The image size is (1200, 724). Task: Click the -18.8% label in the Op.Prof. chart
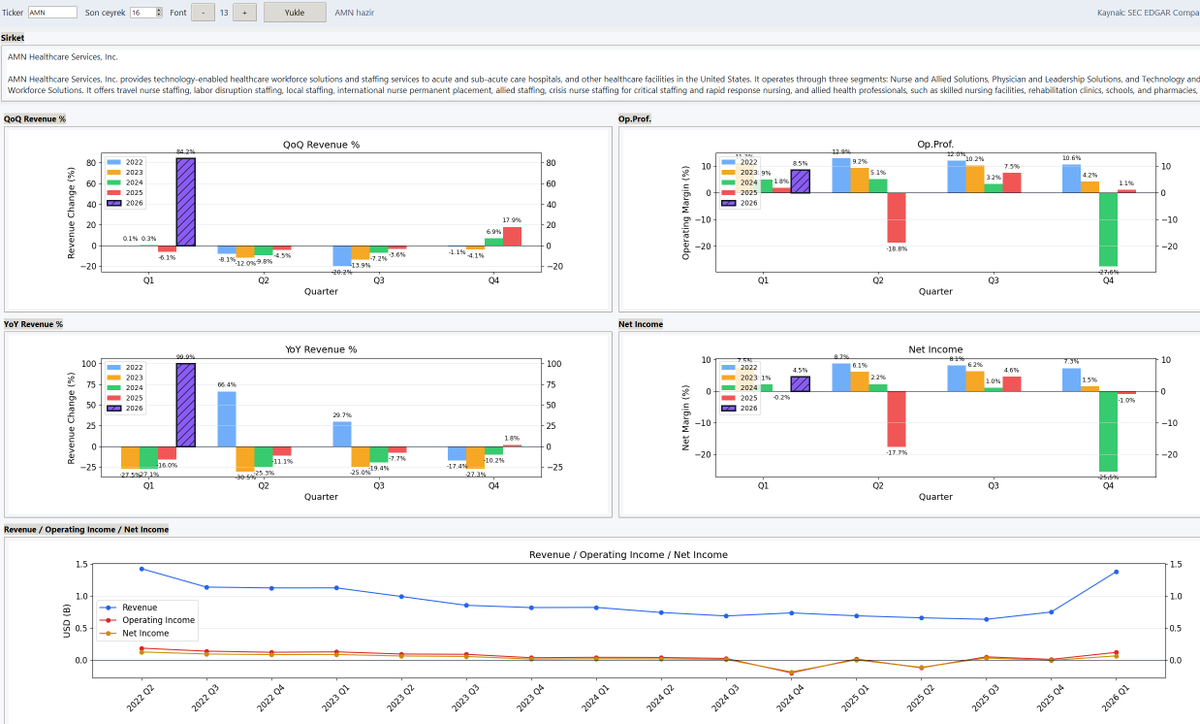click(x=896, y=249)
